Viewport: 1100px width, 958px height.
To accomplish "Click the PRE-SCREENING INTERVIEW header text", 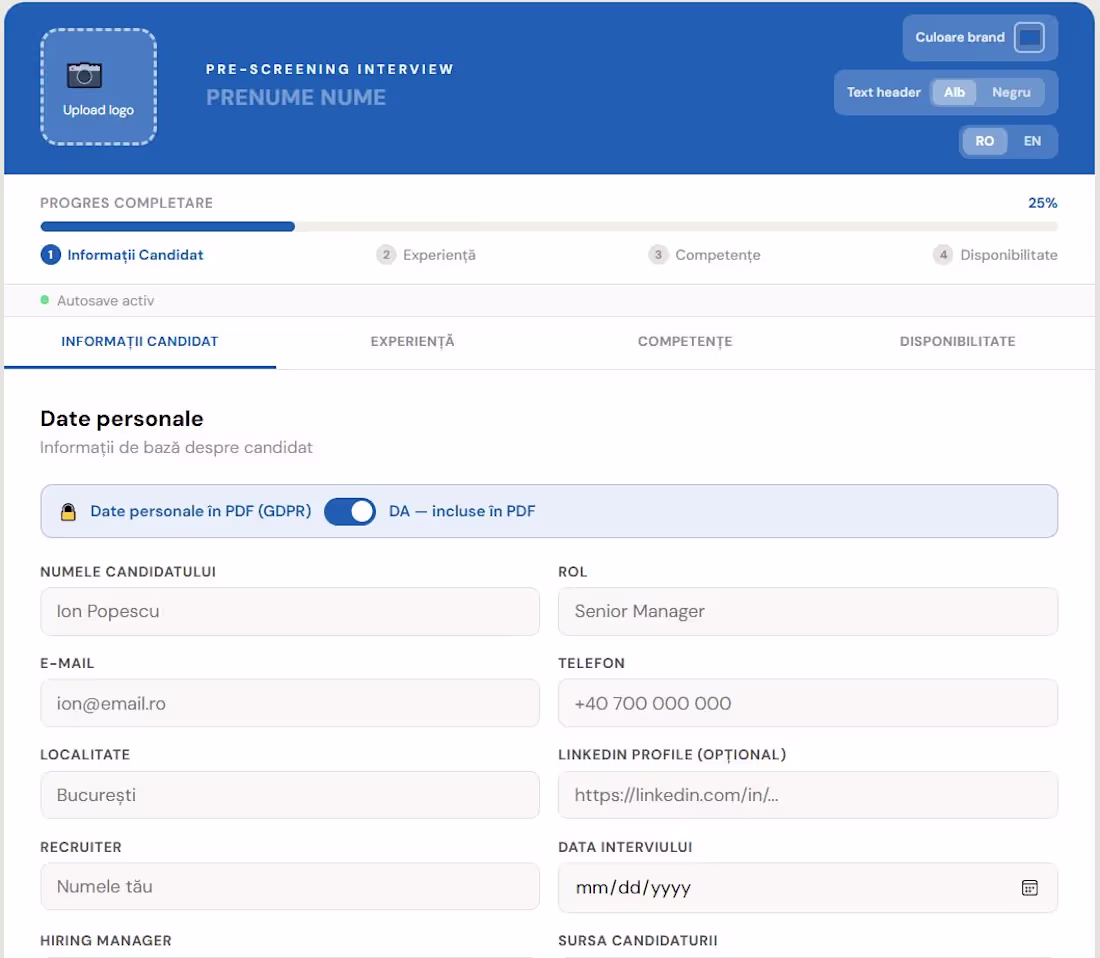I will [330, 69].
